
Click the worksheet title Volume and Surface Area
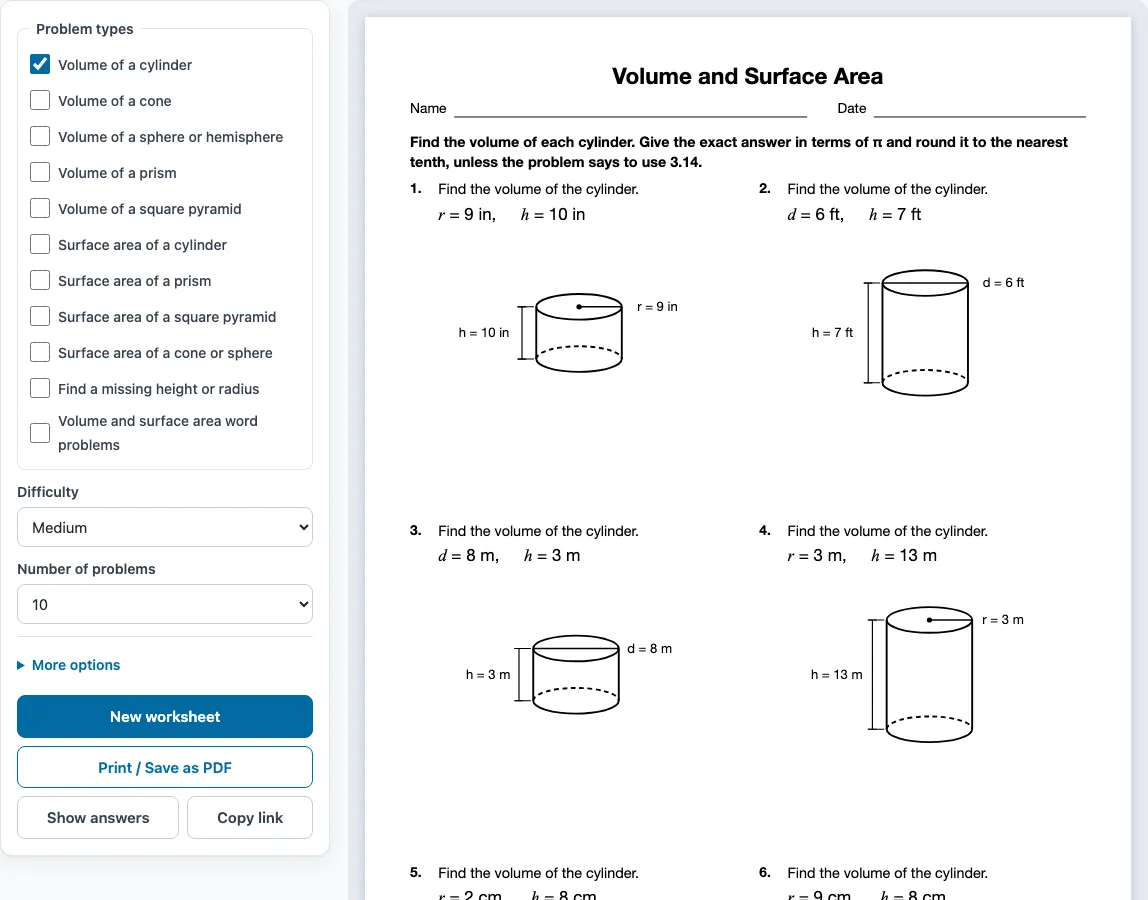748,76
